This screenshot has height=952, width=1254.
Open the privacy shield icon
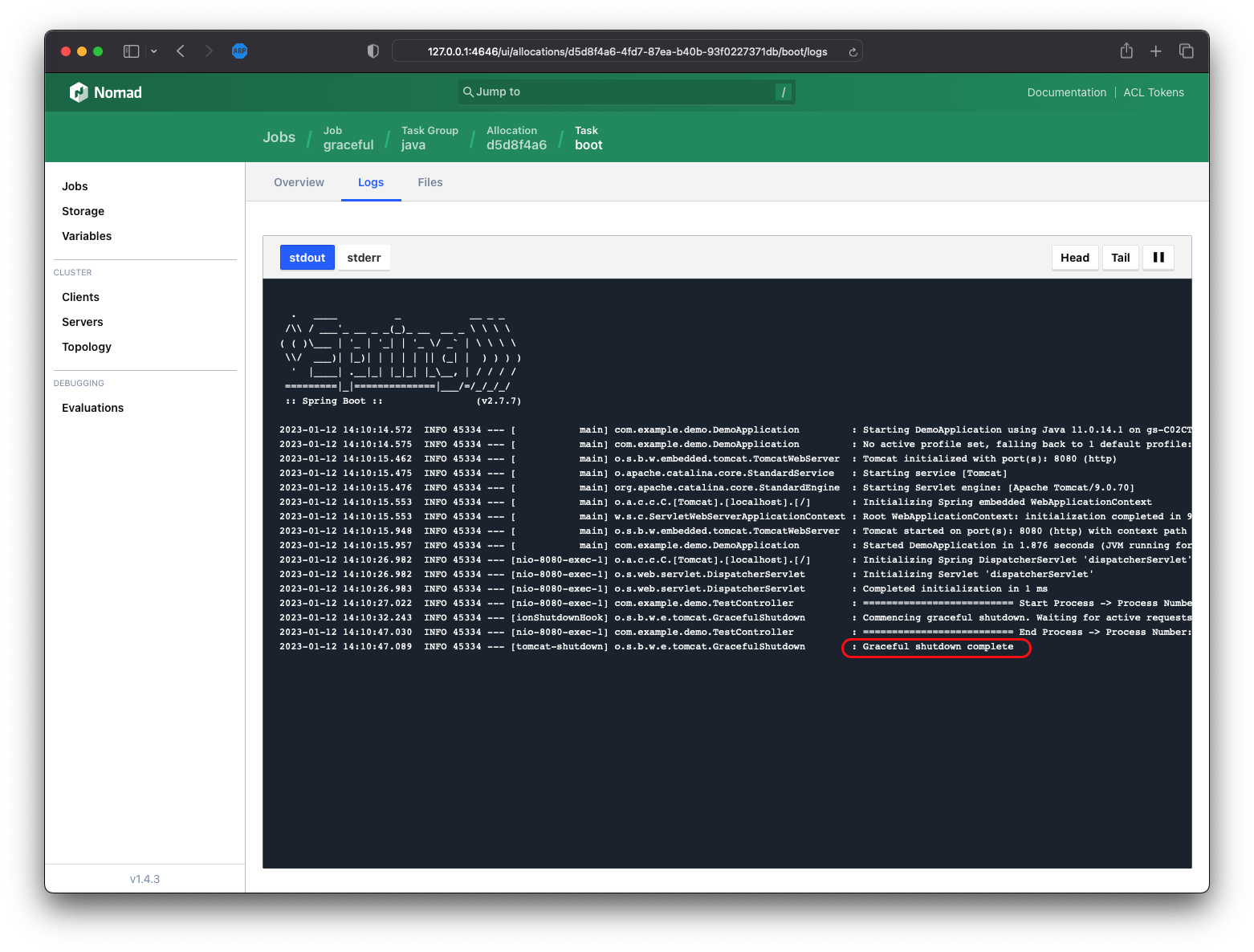(x=373, y=51)
